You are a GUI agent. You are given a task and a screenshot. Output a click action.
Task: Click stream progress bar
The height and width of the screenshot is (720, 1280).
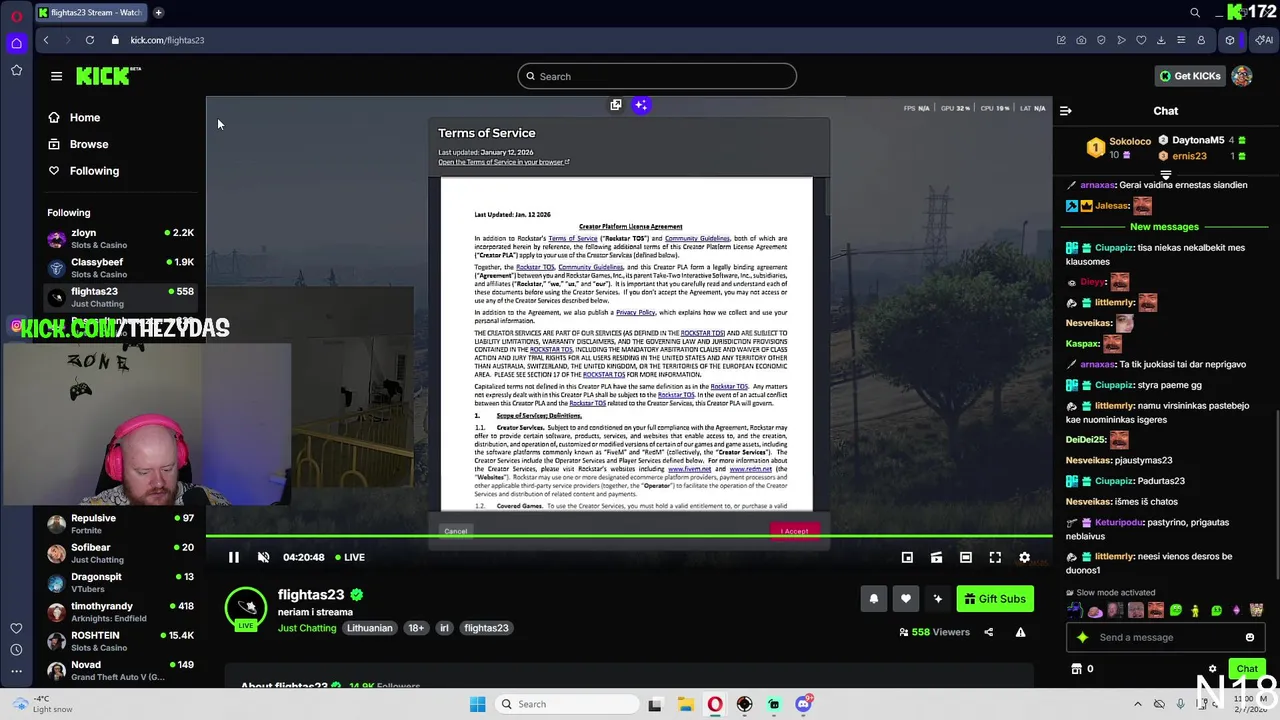click(x=629, y=537)
